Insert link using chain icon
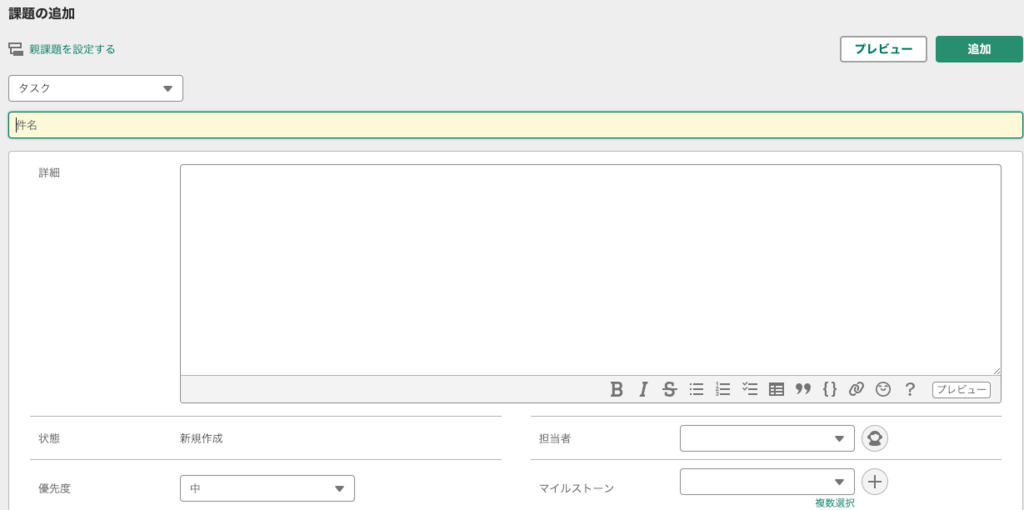 856,390
